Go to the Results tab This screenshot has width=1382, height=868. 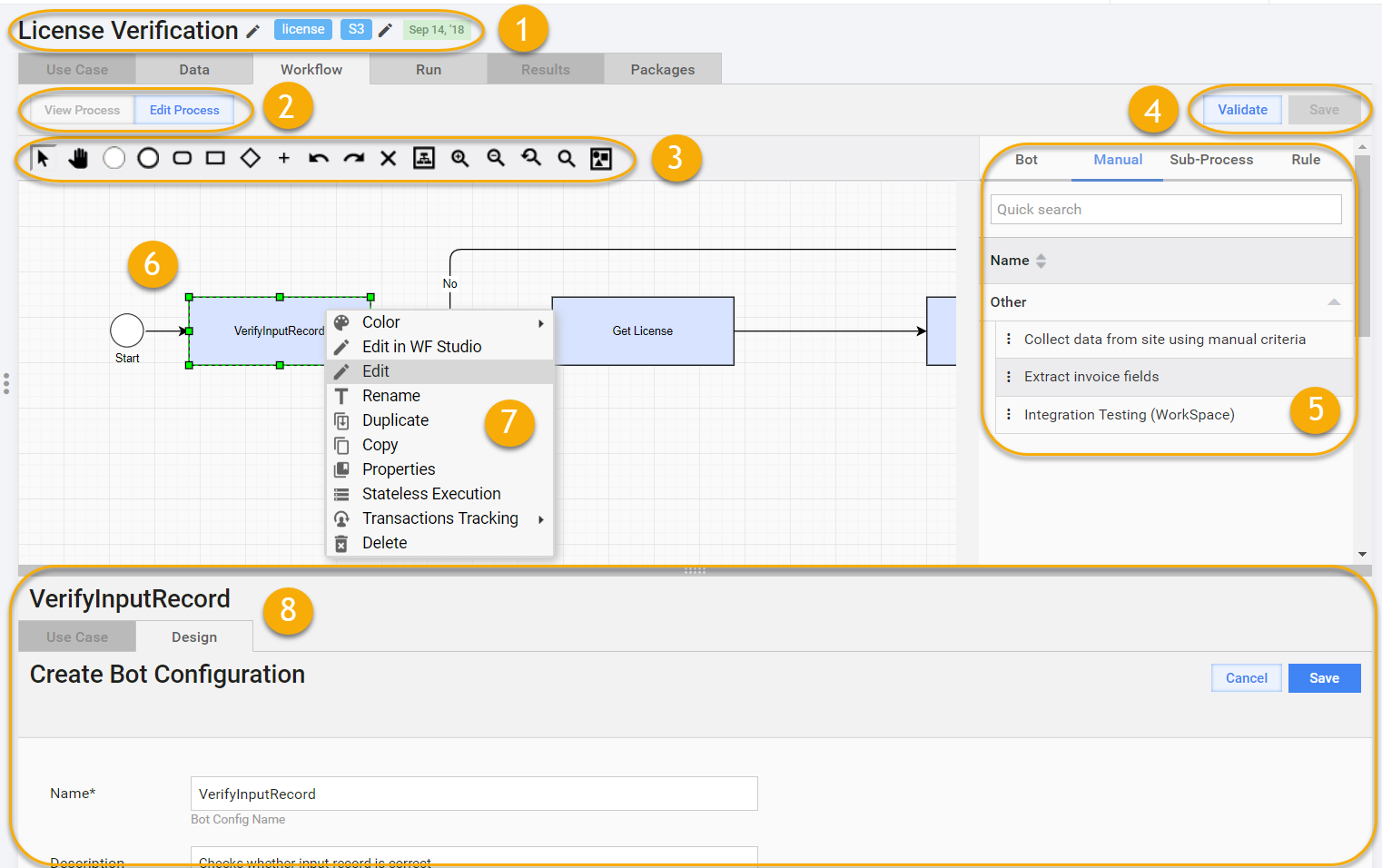546,69
